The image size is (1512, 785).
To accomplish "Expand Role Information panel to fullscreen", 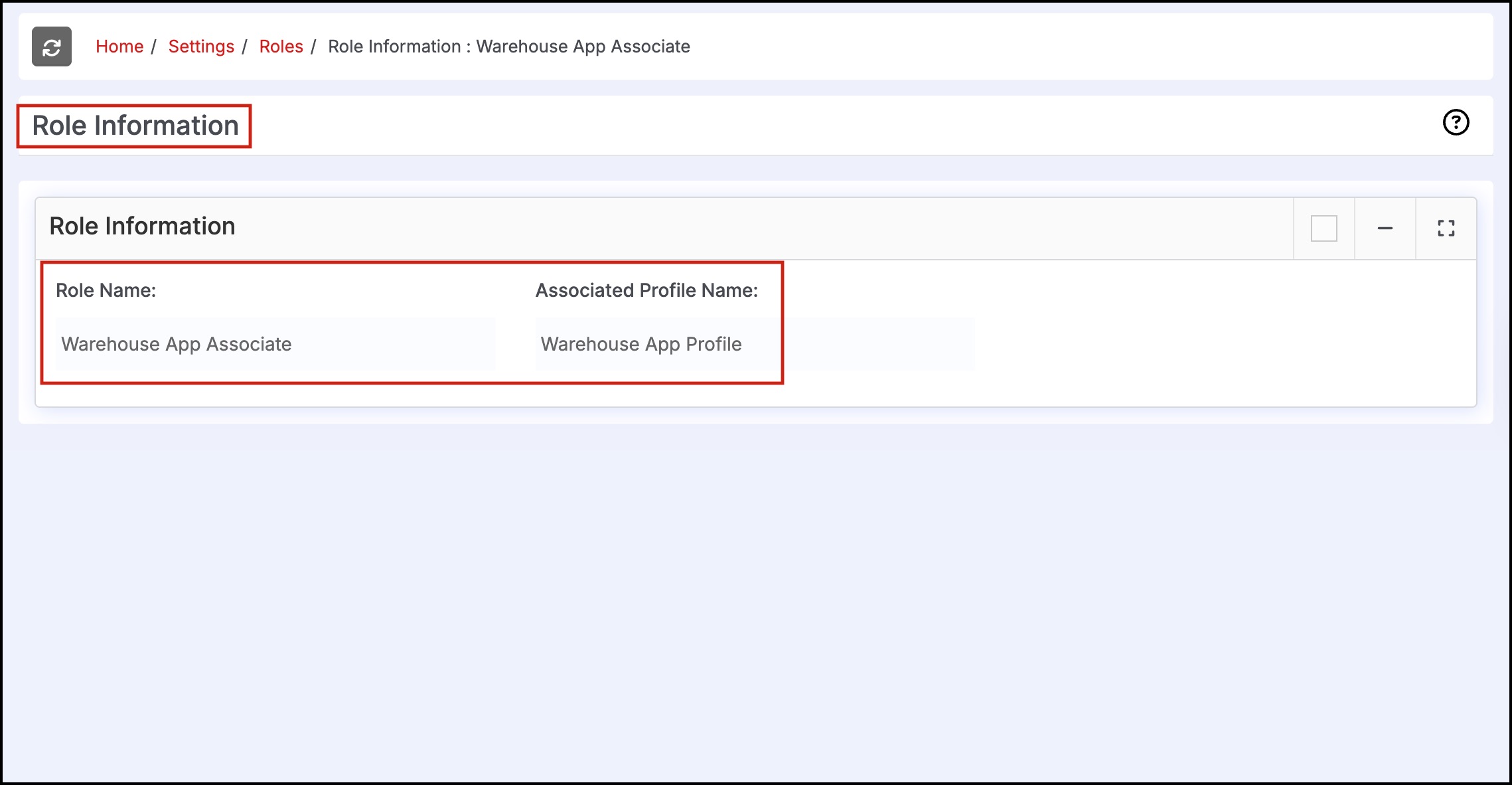I will [1446, 228].
